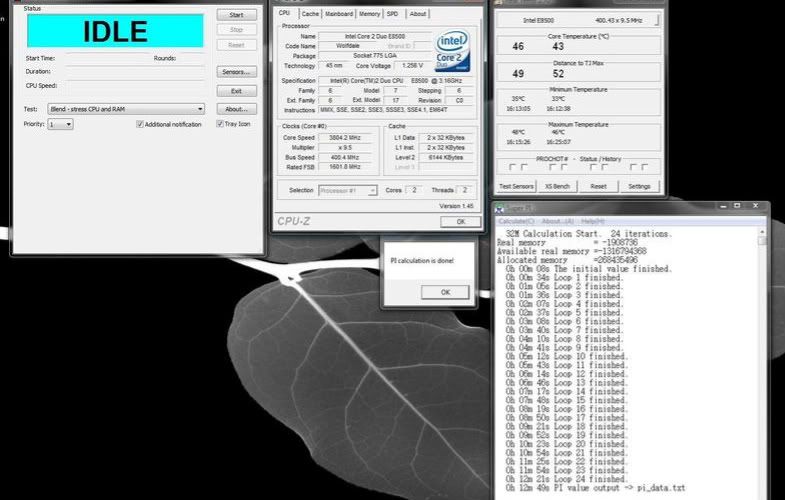Click the Allocated memory line in Super PI
The image size is (785, 500).
(x=567, y=260)
